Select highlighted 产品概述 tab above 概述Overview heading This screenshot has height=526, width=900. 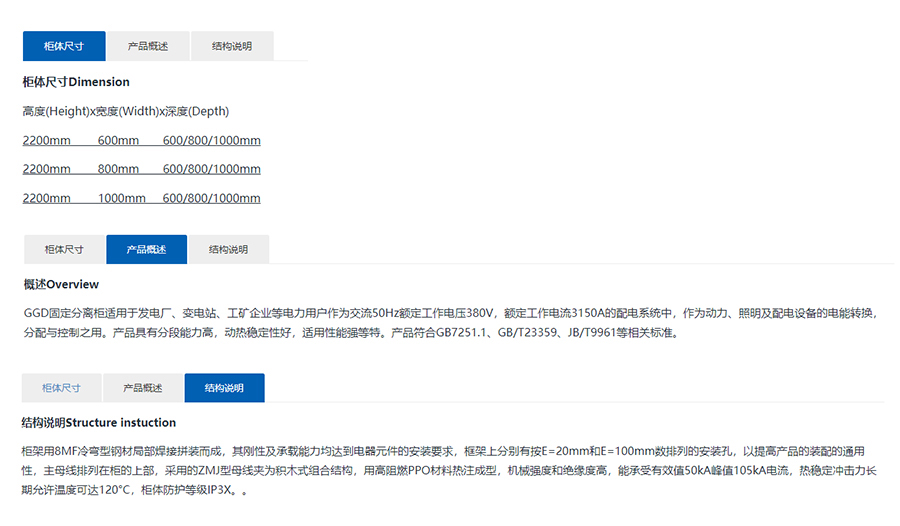click(x=146, y=249)
